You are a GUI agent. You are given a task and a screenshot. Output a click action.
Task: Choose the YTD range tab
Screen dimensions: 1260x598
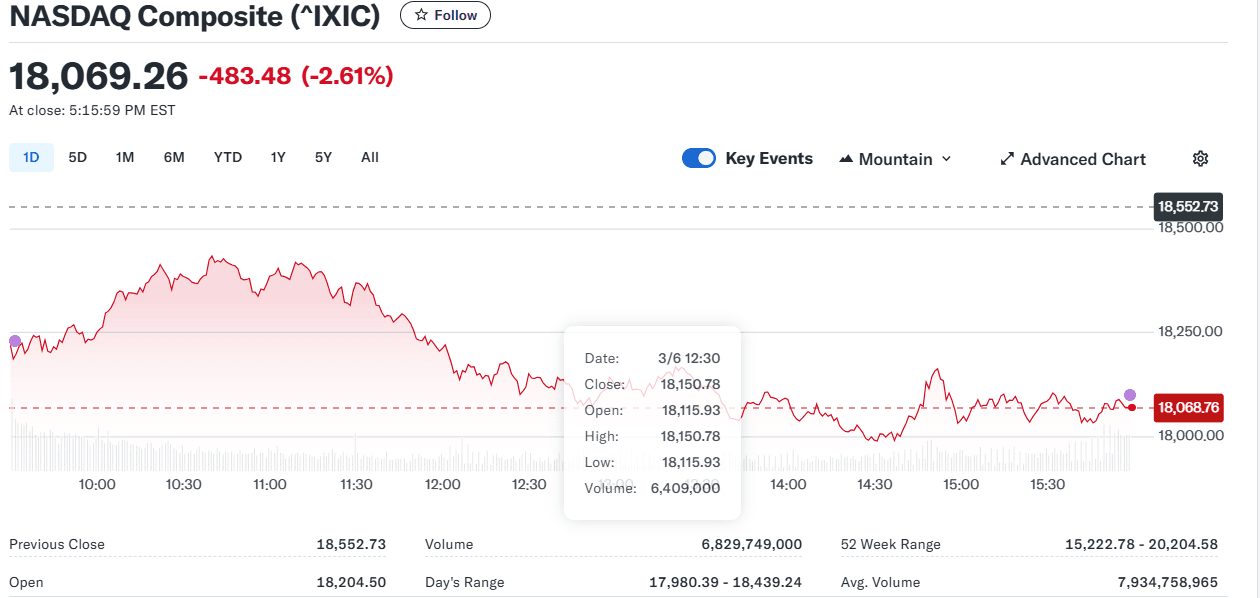(x=228, y=157)
